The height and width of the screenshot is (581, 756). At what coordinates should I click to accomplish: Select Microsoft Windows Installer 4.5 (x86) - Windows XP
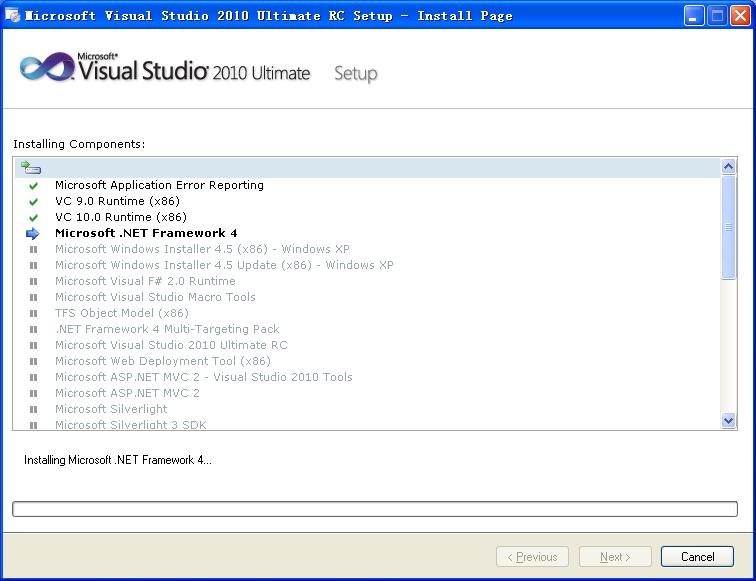202,249
